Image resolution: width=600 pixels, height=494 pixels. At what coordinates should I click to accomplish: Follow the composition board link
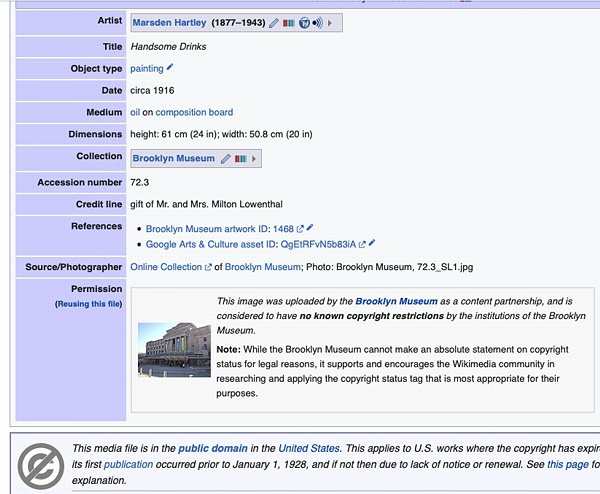click(194, 113)
